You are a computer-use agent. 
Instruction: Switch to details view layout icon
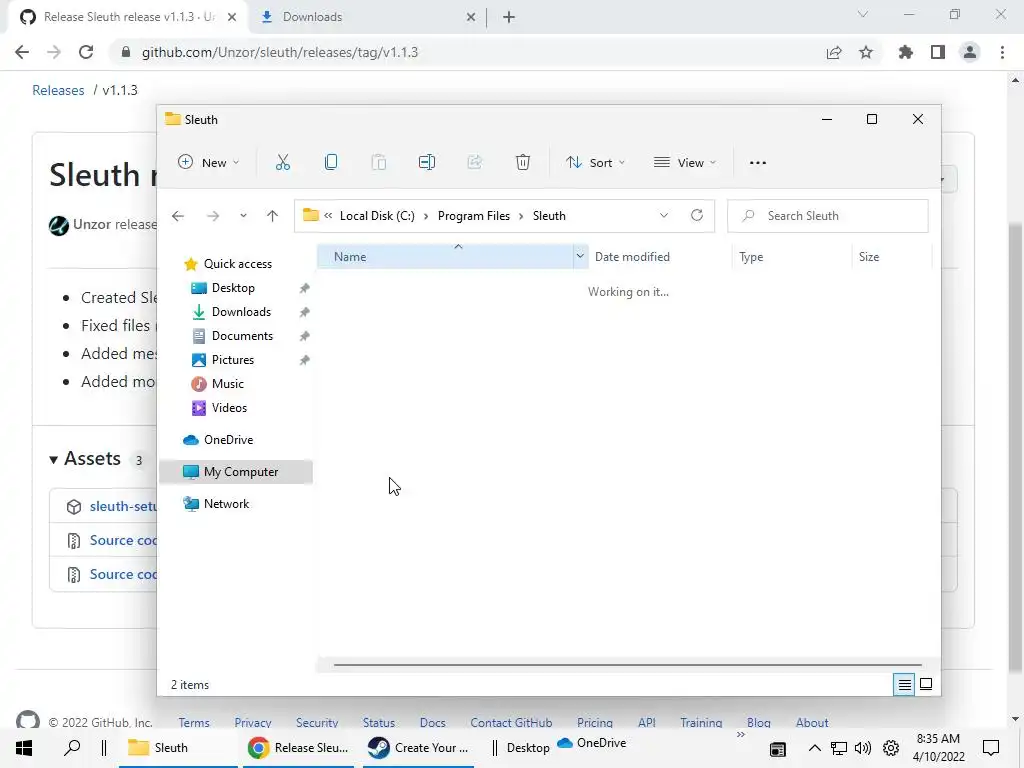tap(904, 684)
